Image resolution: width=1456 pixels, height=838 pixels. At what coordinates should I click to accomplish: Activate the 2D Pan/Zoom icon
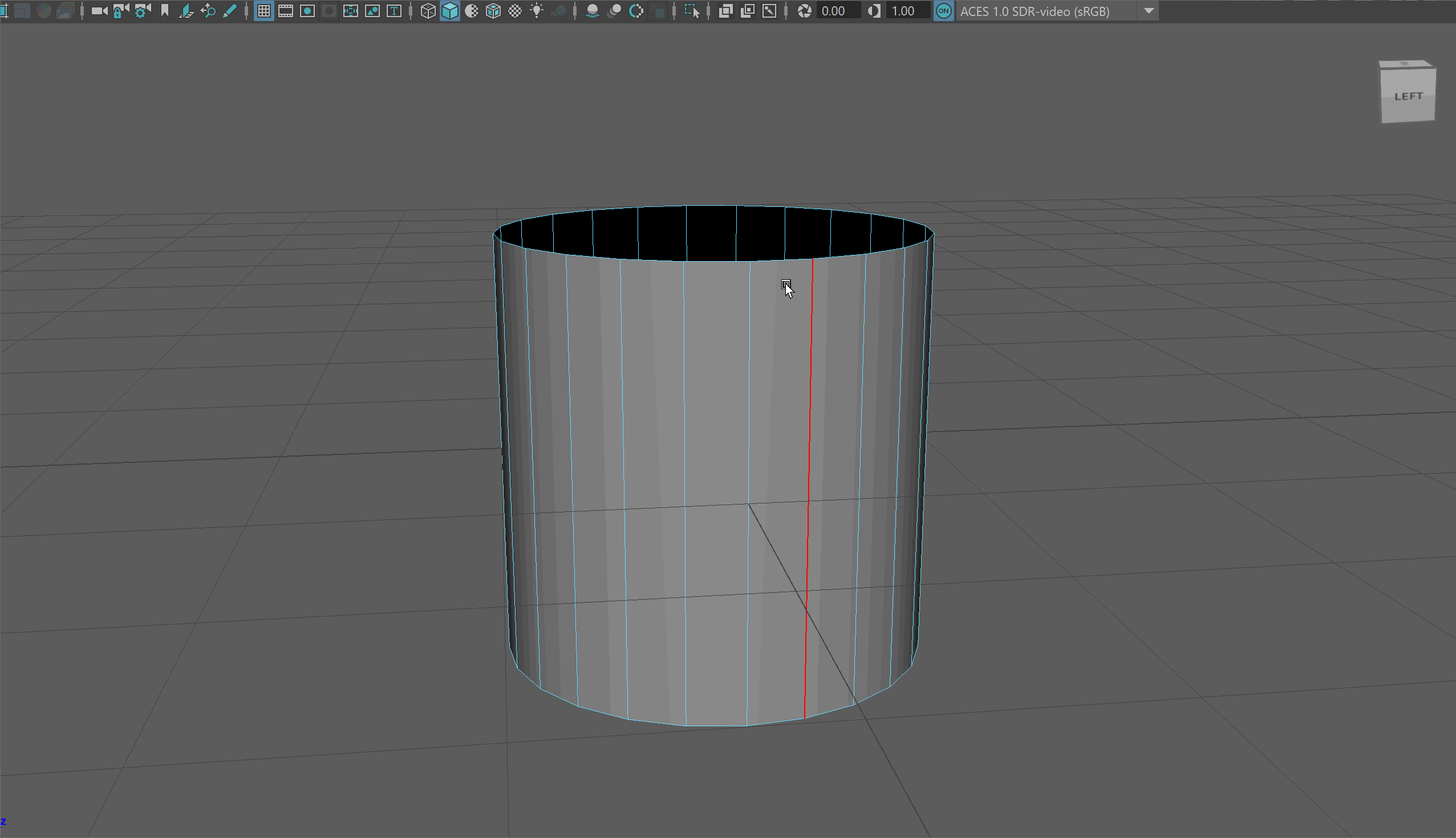coord(208,11)
